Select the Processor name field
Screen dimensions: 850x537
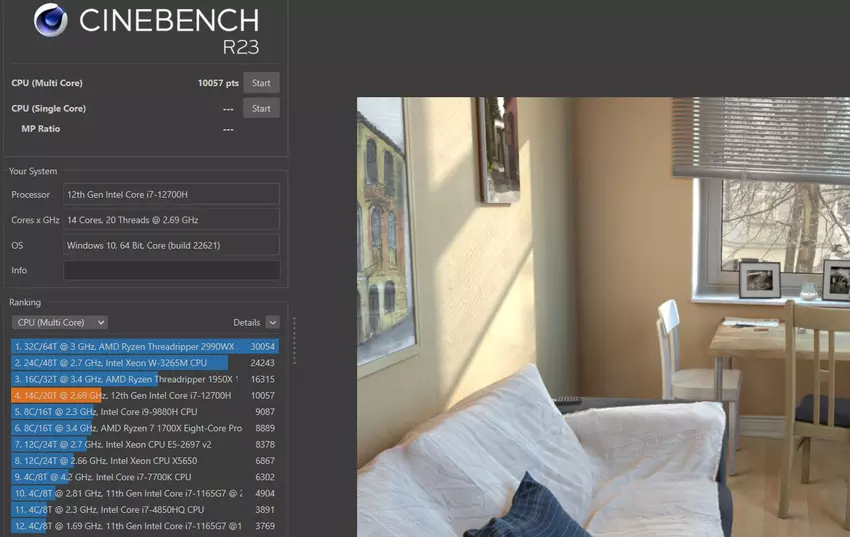pos(171,194)
